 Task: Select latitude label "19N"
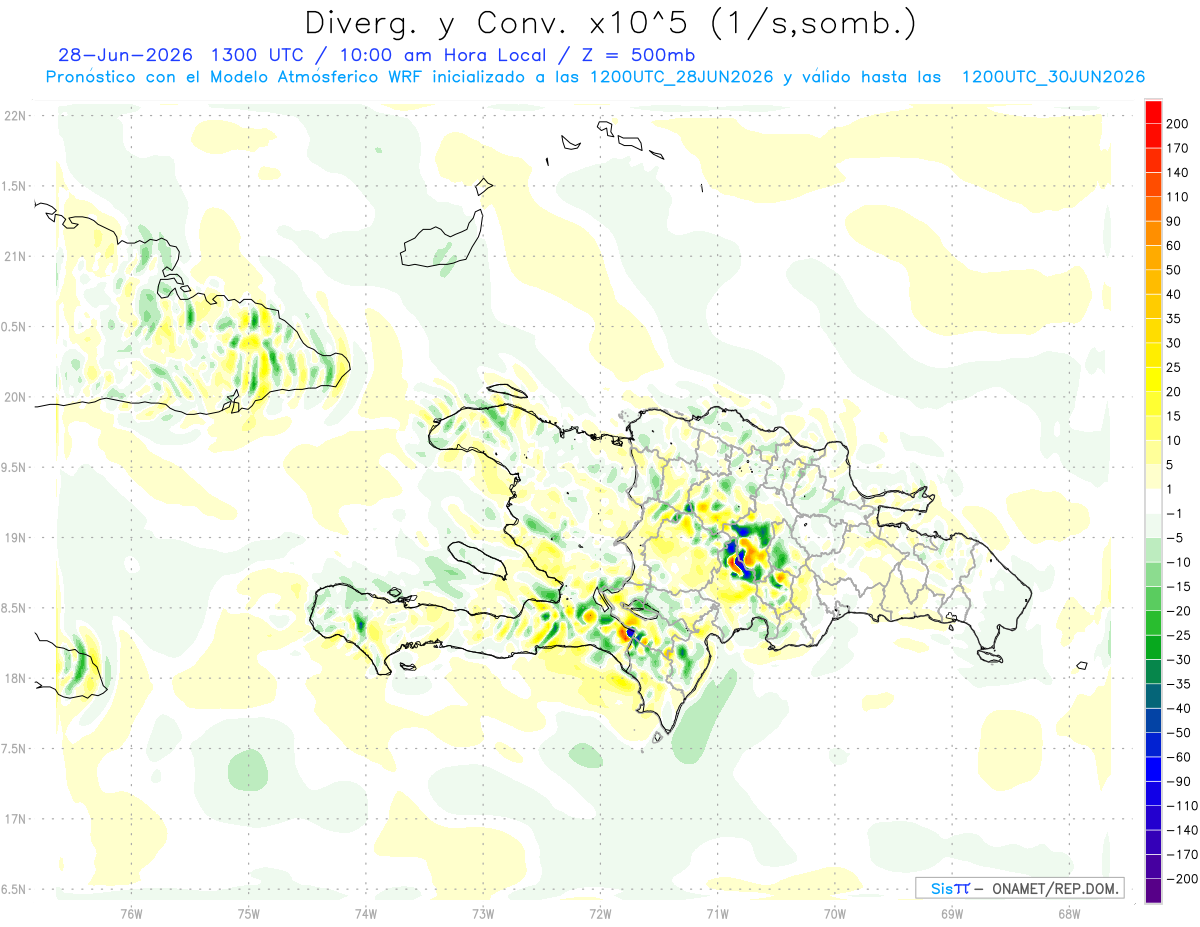tap(14, 537)
